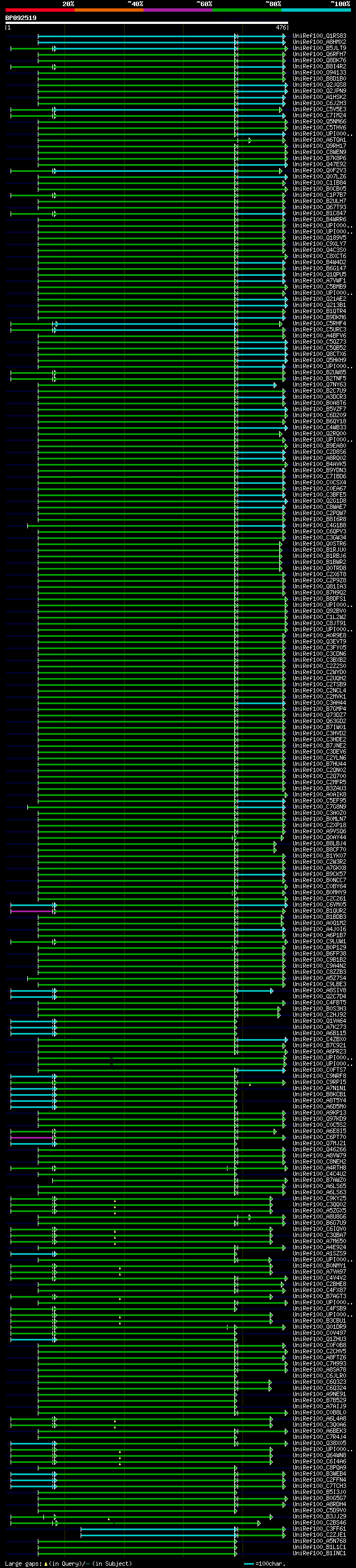Viewport: 356px width, 1568px height.
Task: Select UniRef100_Q81IA3 label
Action: point(319,587)
